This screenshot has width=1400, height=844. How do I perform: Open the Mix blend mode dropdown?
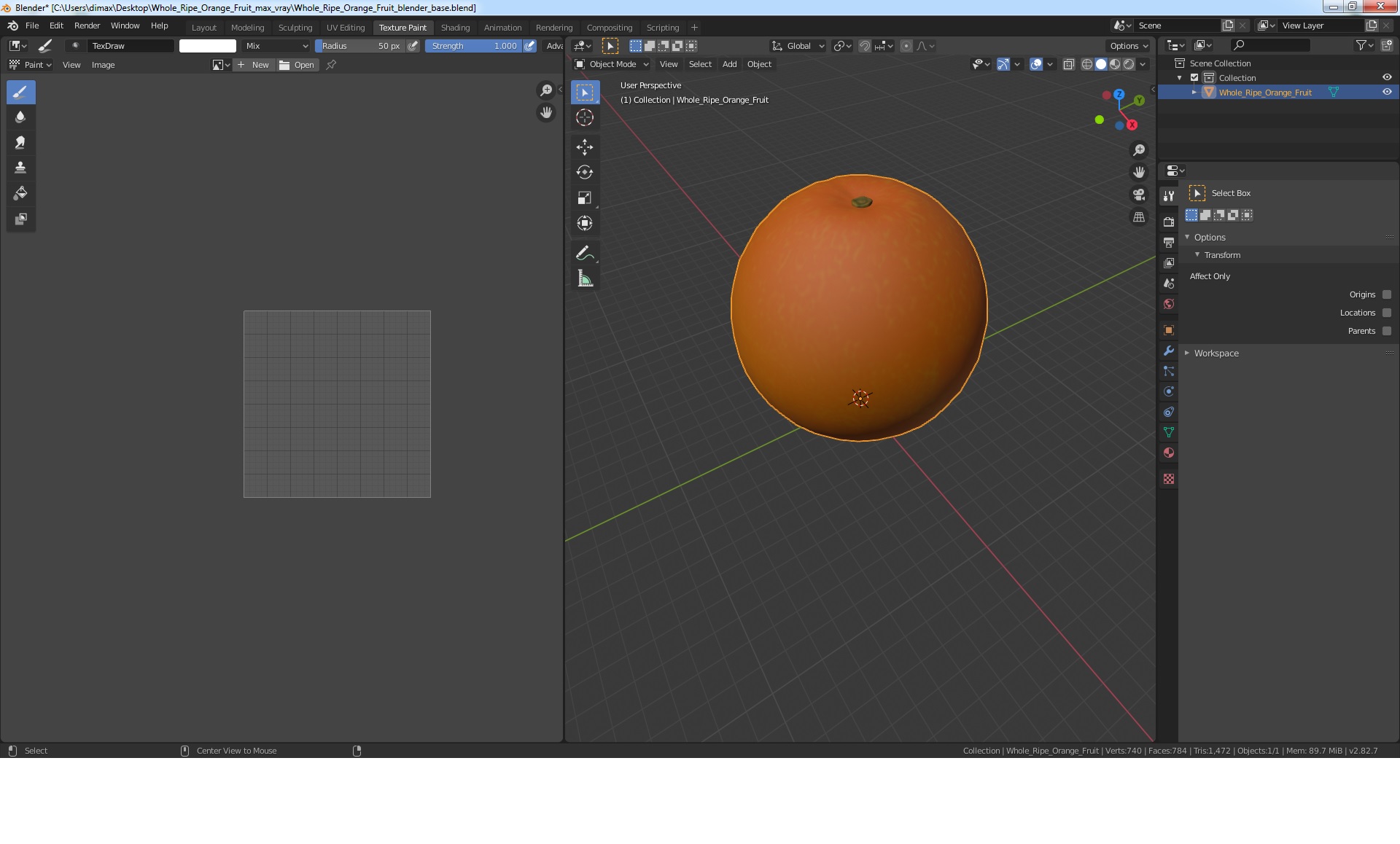pos(276,46)
